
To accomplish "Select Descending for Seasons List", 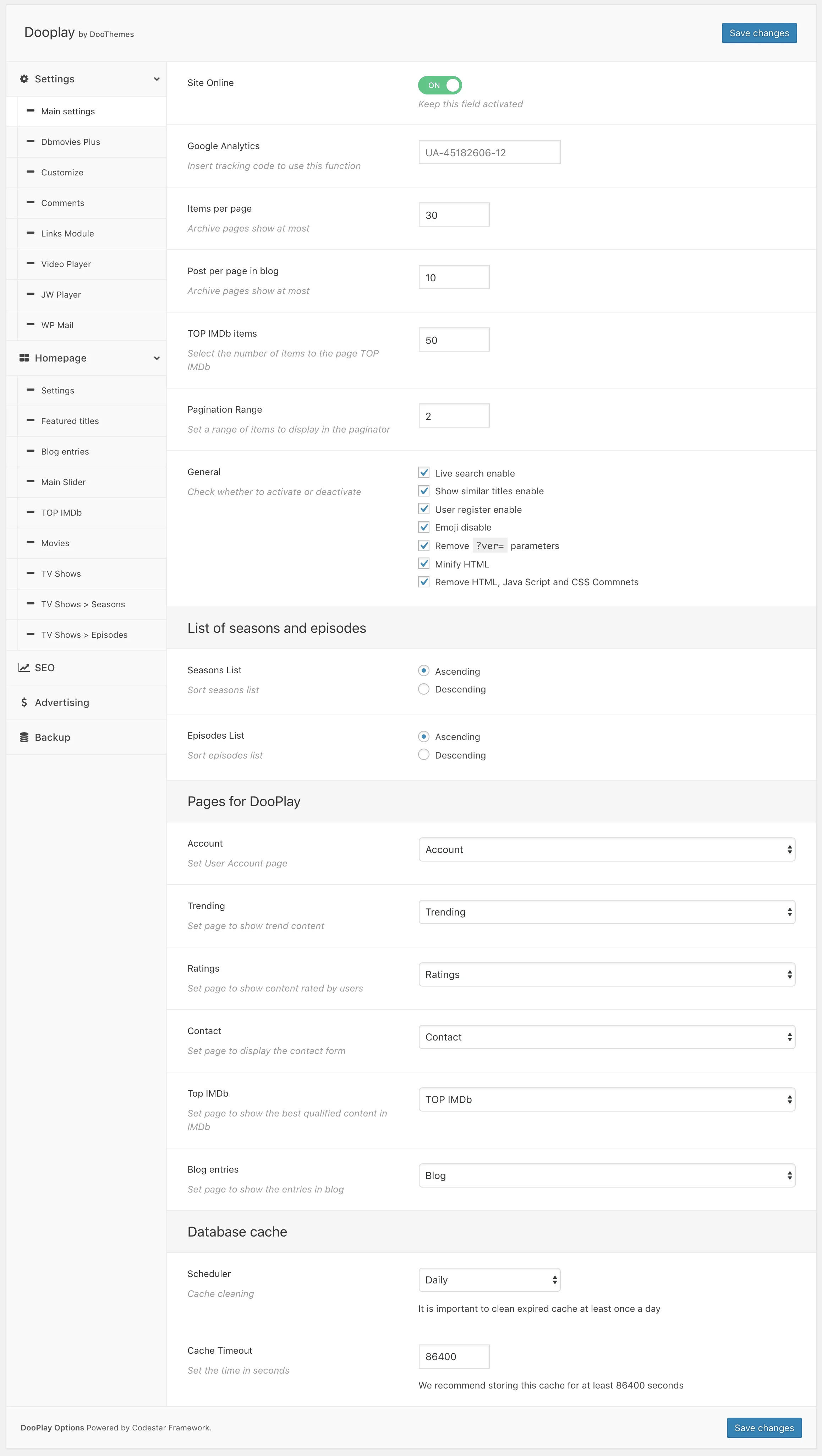I will (424, 689).
